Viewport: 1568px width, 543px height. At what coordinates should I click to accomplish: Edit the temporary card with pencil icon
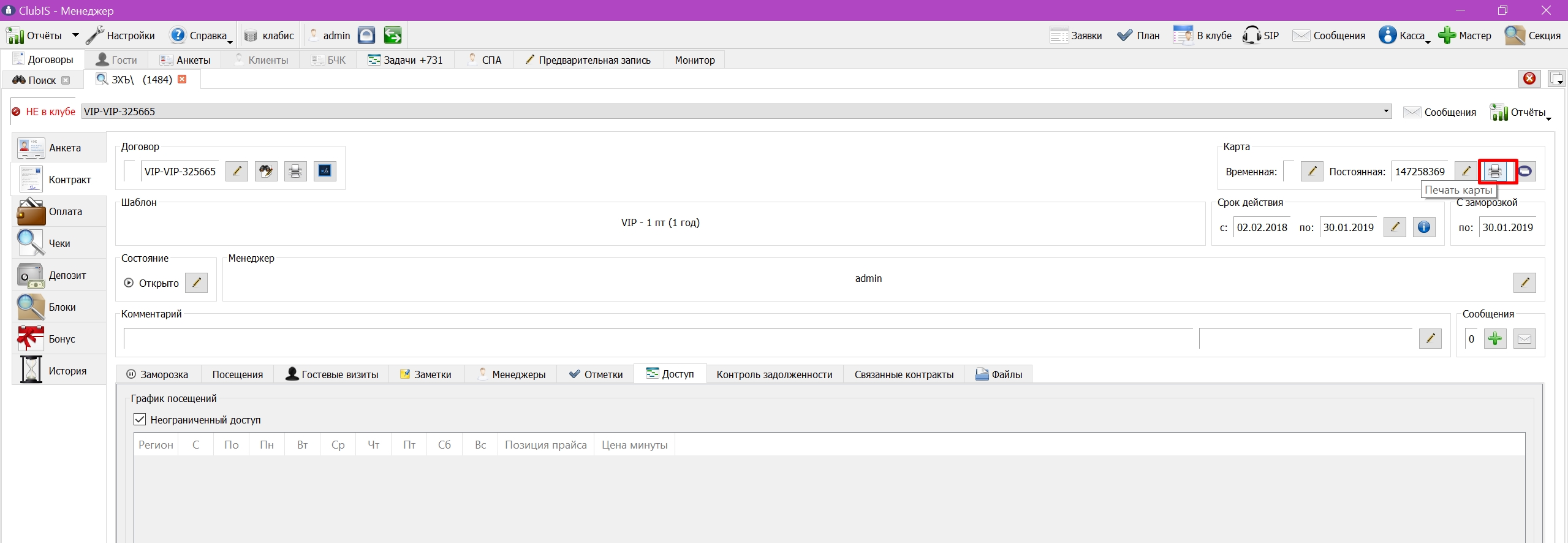click(1312, 171)
